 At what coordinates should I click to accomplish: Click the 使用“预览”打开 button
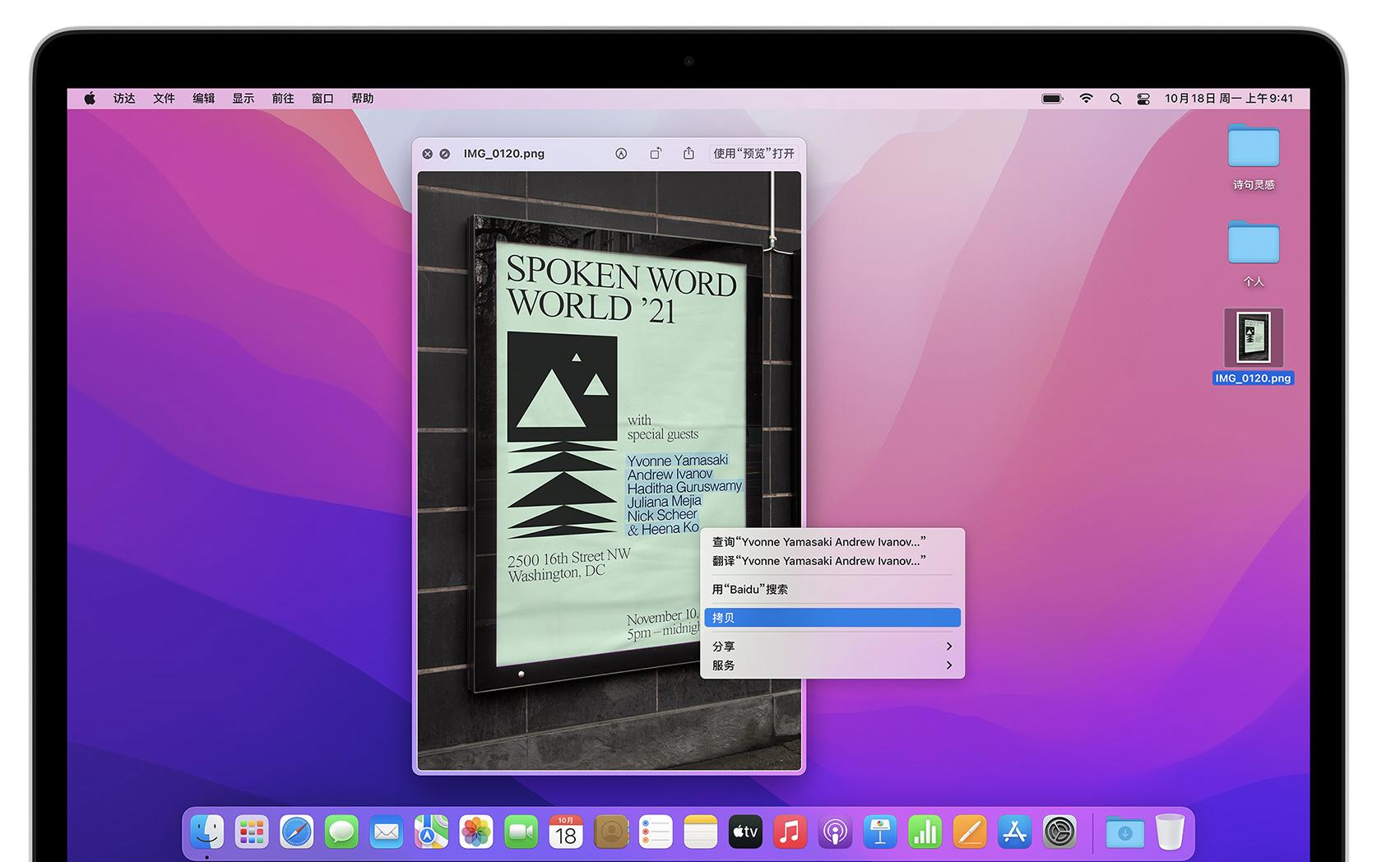(753, 154)
